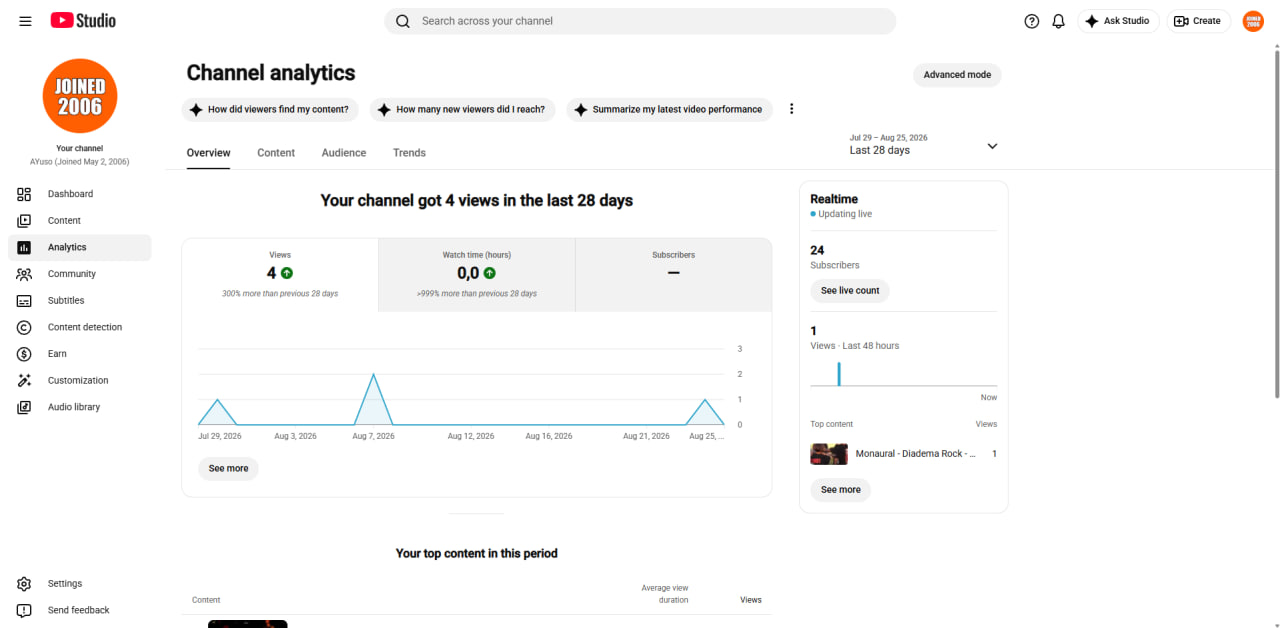Open the notifications bell

tap(1059, 21)
